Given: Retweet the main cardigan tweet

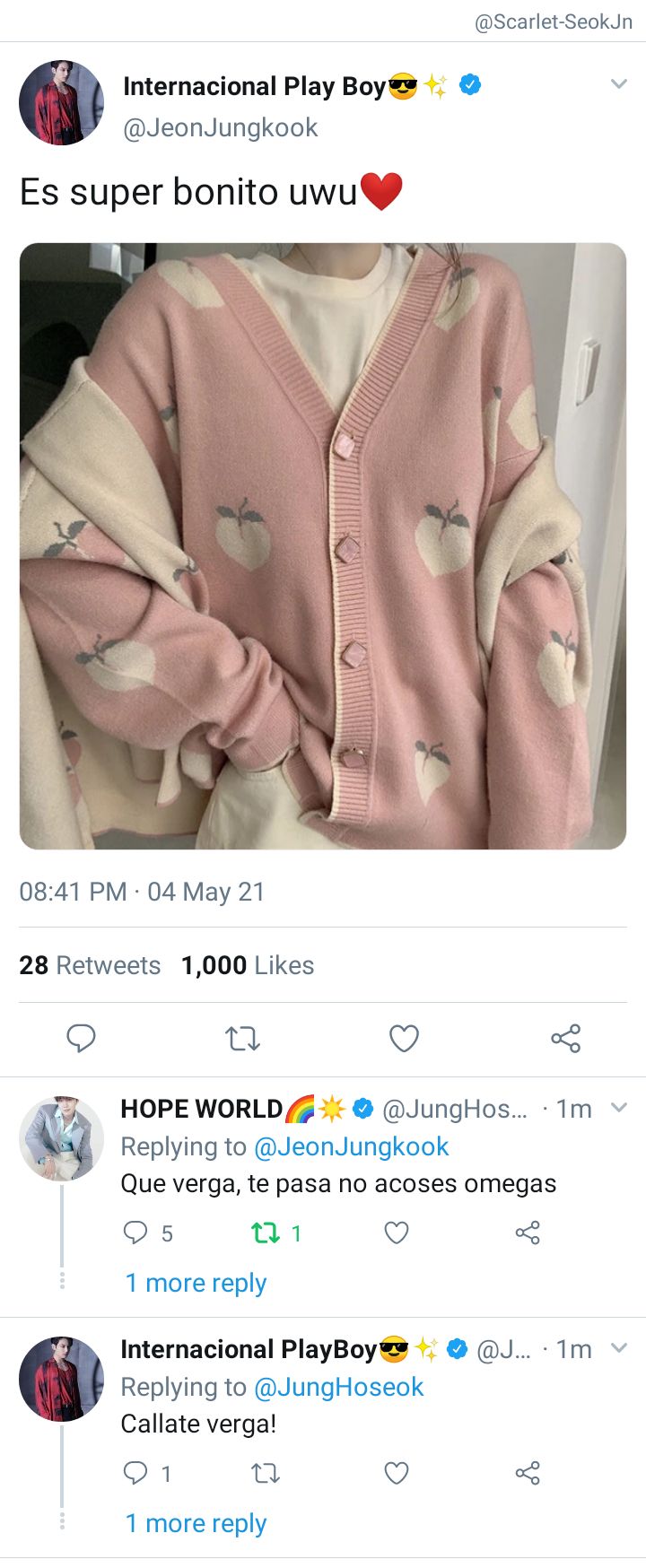Looking at the screenshot, I should [242, 1039].
